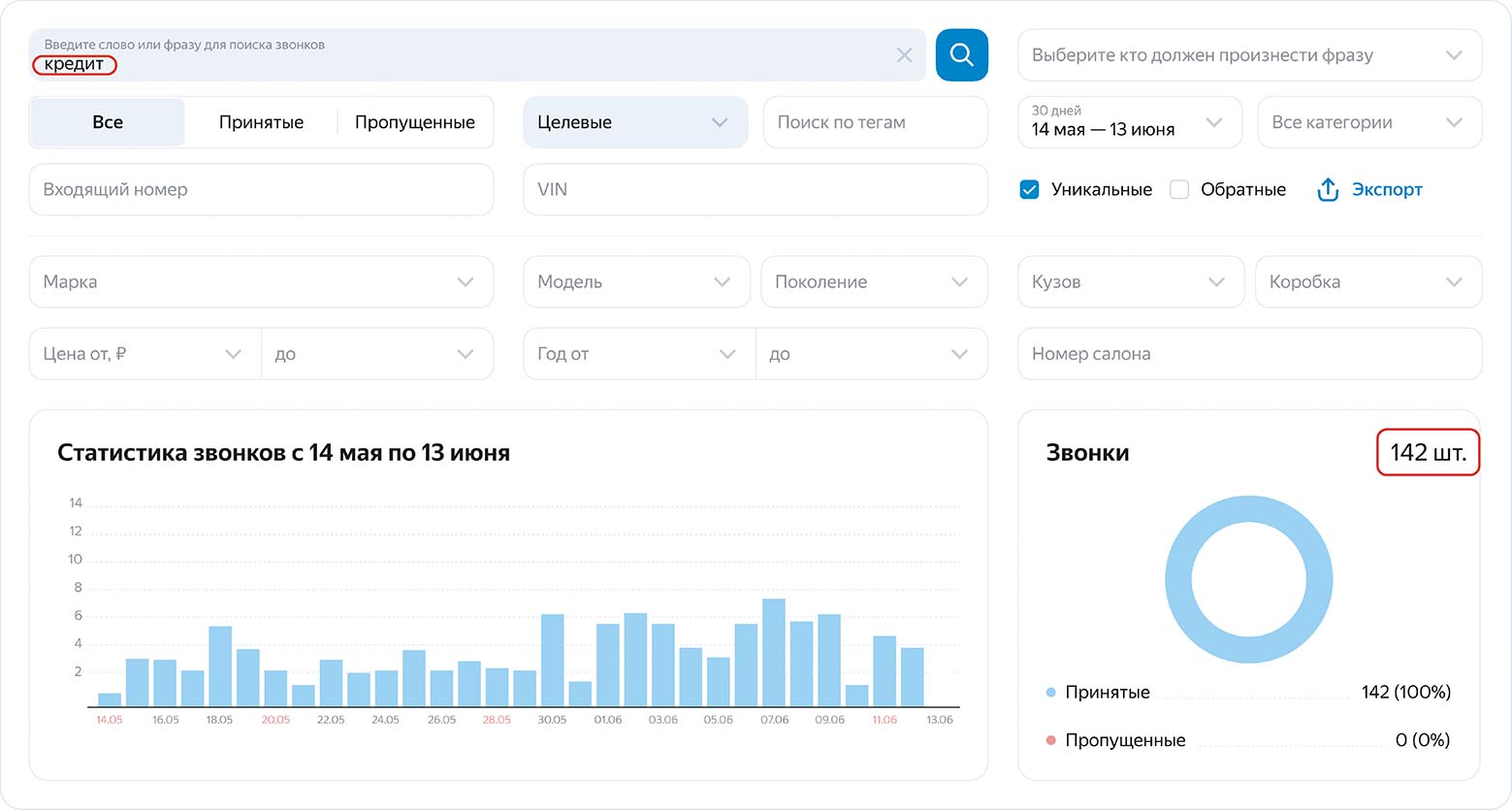The width and height of the screenshot is (1512, 810).
Task: Open the year 'до' upper limit dropdown
Action: (x=872, y=354)
